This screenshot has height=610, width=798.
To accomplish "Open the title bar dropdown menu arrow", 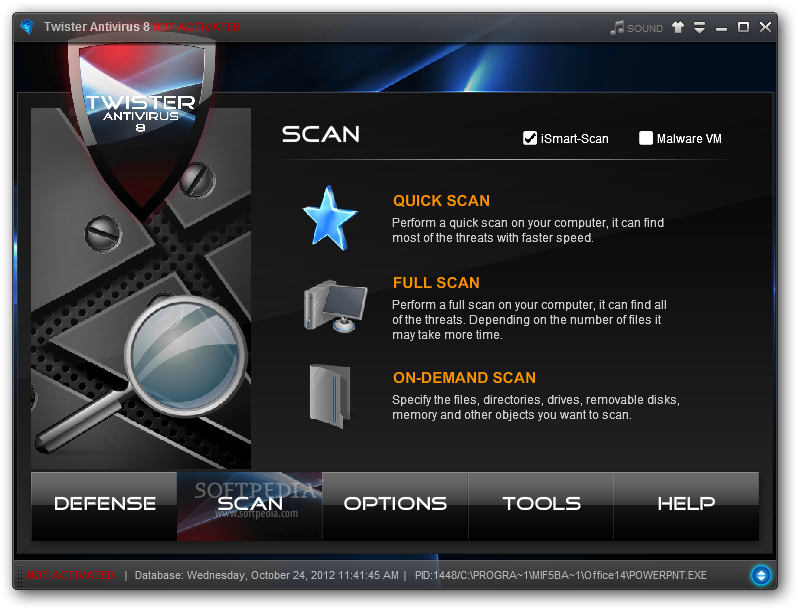I will [700, 27].
